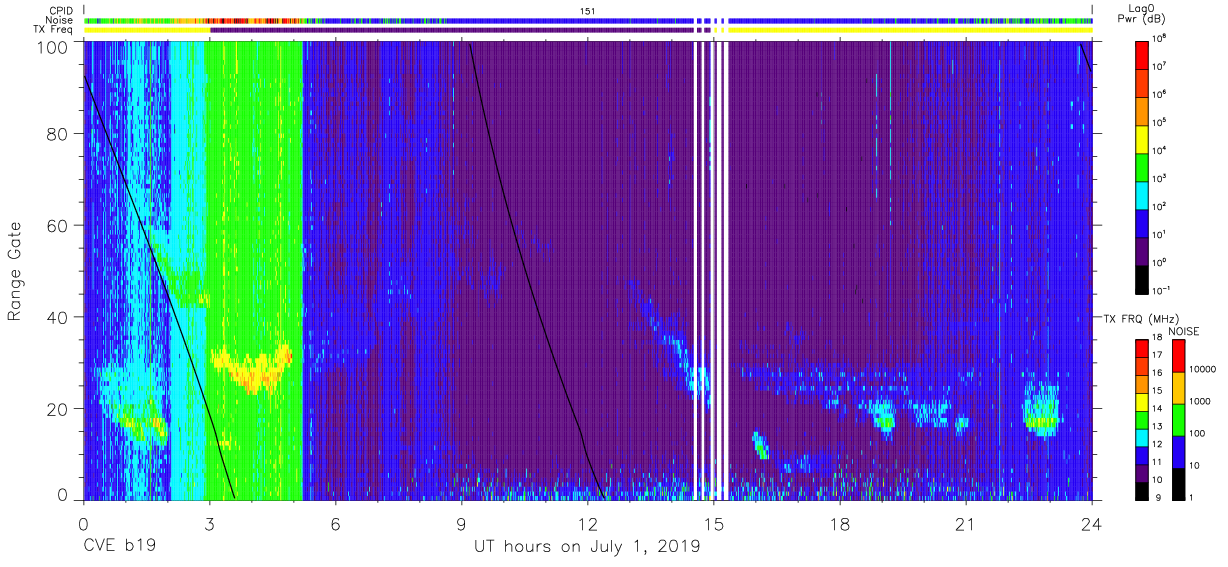Click the TX FRQ (MHz) legend title

[1139, 319]
